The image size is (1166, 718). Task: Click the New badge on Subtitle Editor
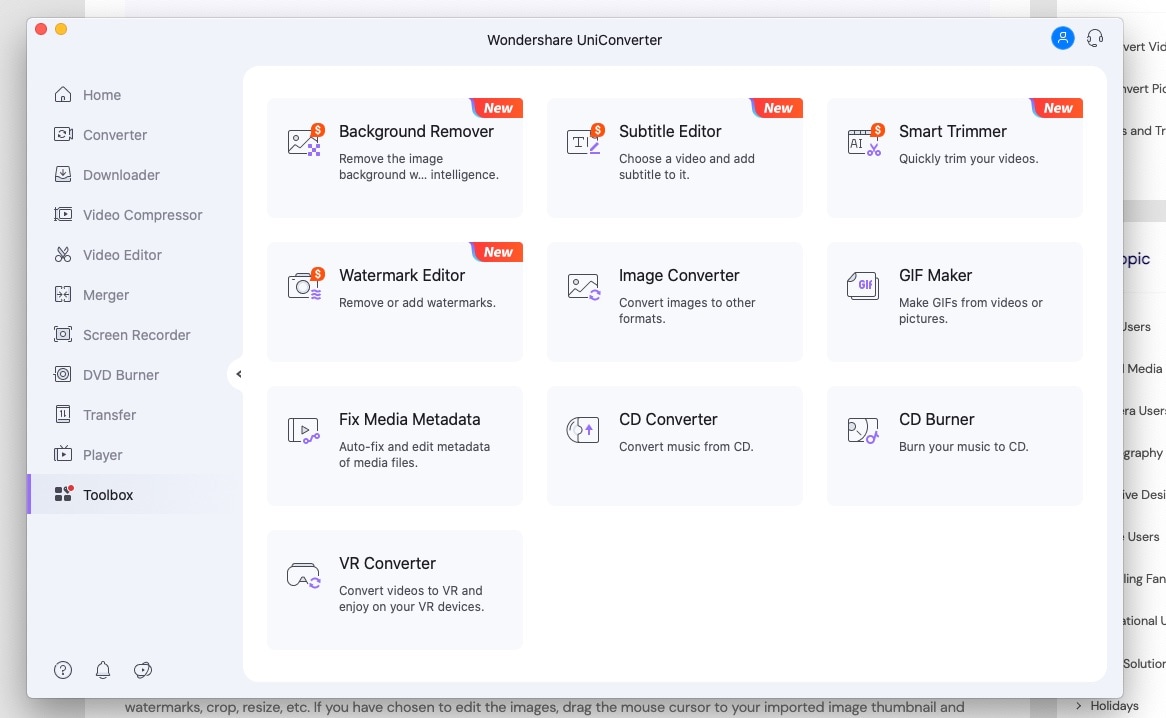point(777,108)
